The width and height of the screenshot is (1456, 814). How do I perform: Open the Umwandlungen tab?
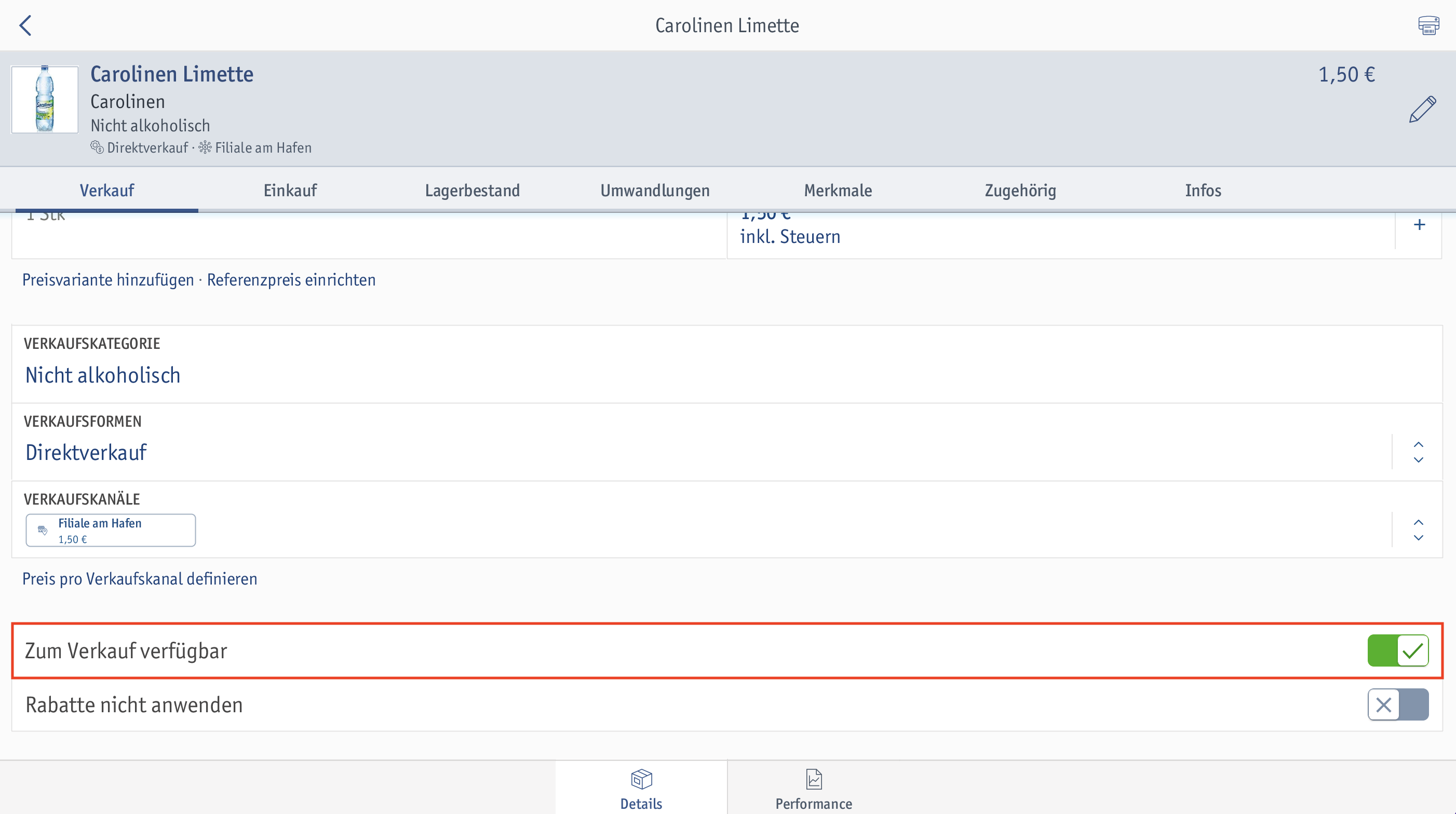[655, 191]
